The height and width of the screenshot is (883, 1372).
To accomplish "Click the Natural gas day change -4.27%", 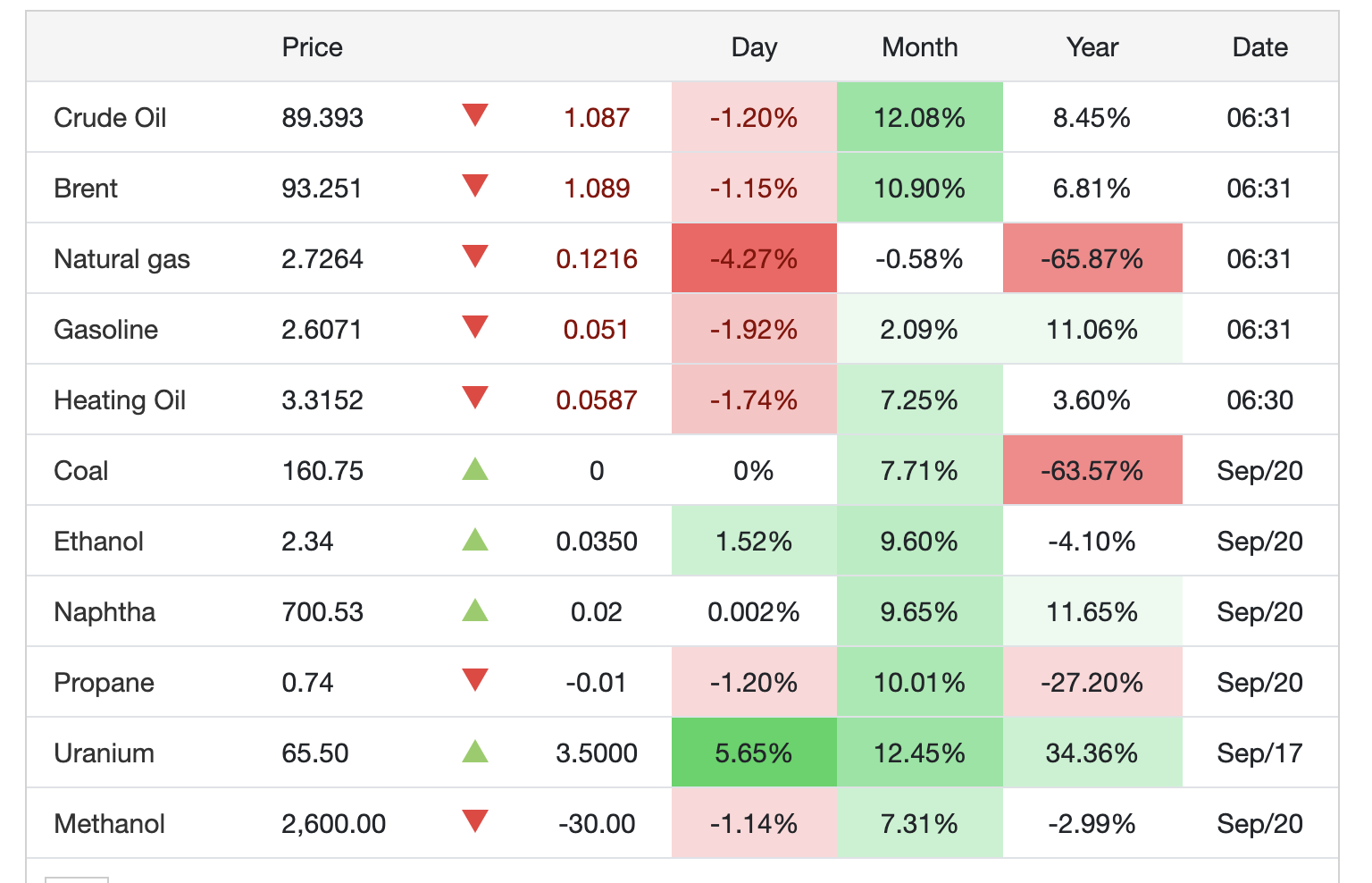I will [754, 258].
